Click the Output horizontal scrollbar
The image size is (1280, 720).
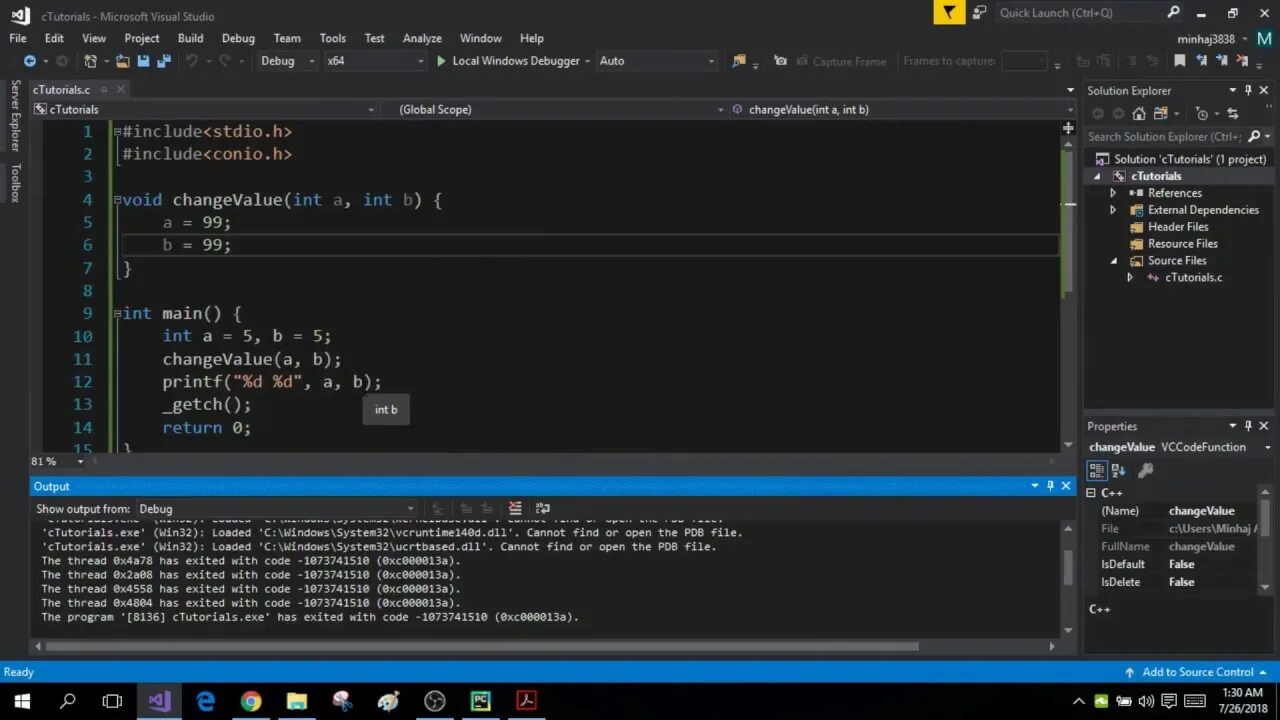[482, 646]
